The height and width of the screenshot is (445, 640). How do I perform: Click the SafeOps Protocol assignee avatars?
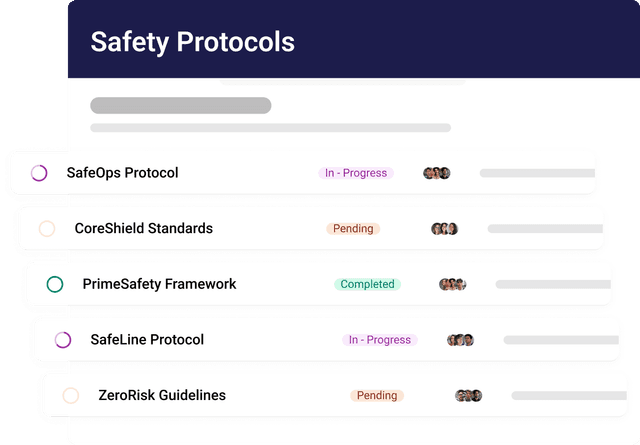click(x=437, y=173)
